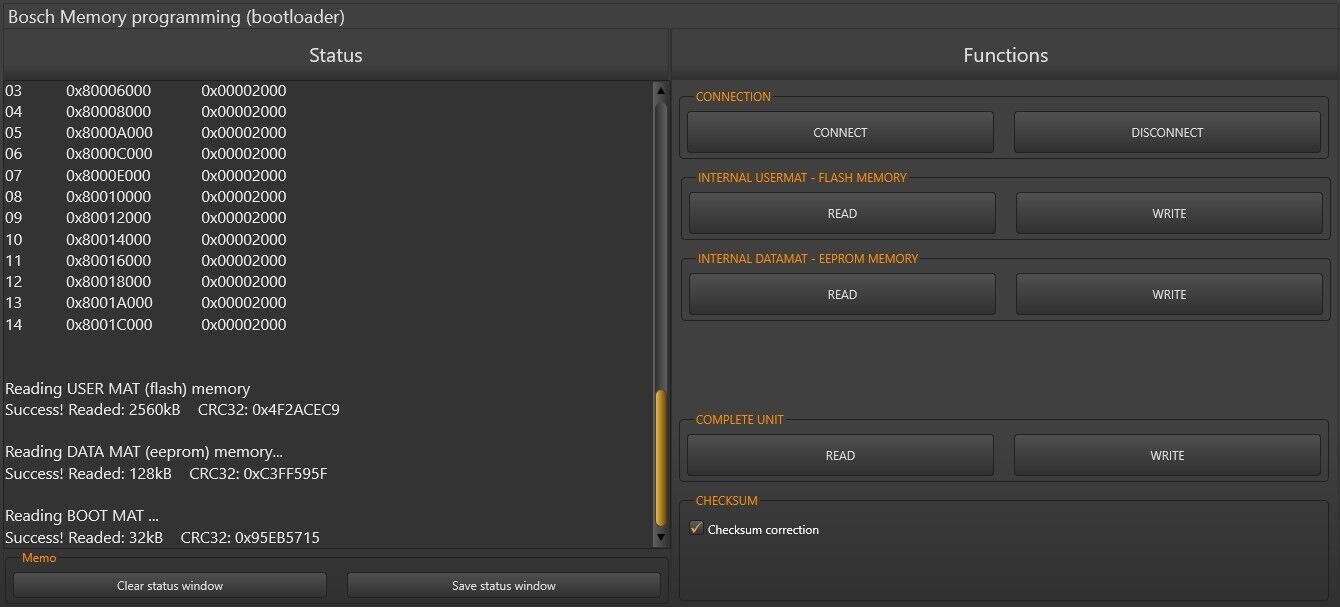Select the row with address 0x8001A000
The image size is (1340, 607).
pyautogui.click(x=146, y=302)
